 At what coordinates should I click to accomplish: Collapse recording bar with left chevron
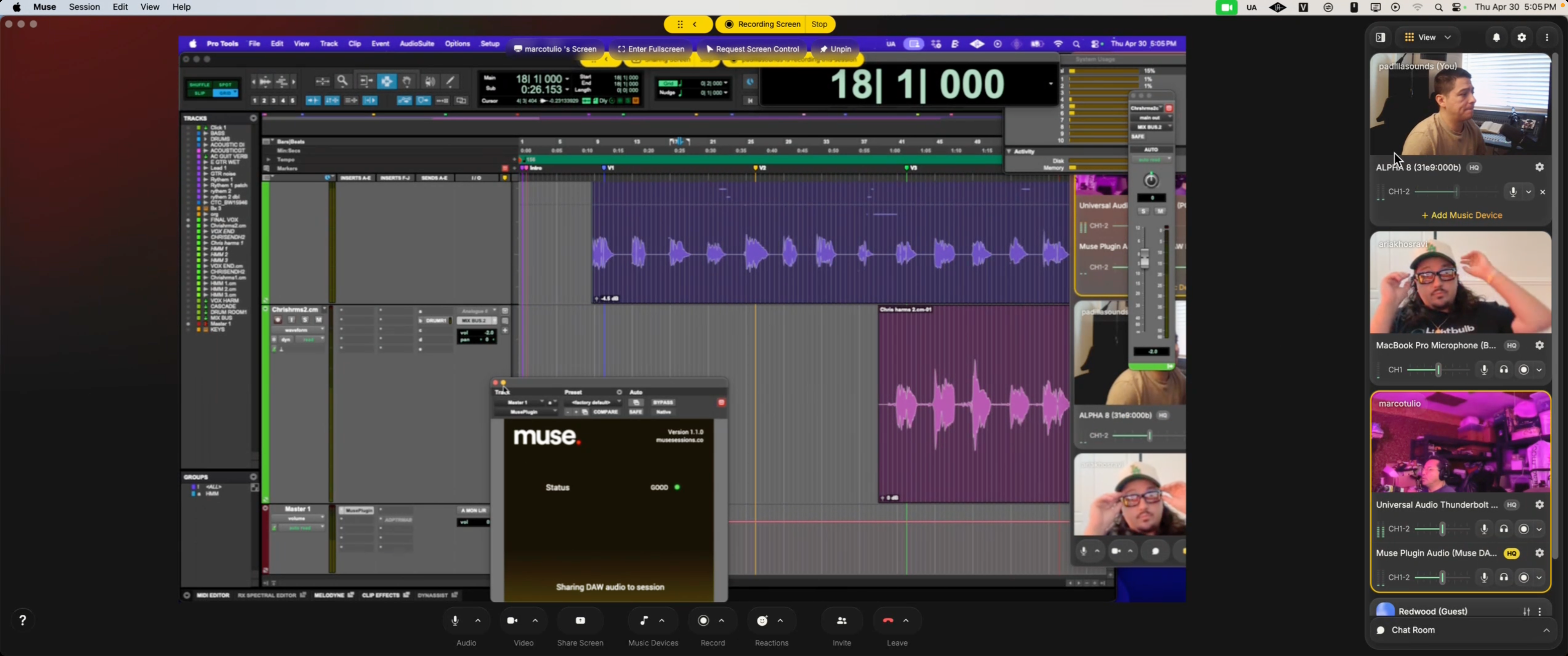694,24
